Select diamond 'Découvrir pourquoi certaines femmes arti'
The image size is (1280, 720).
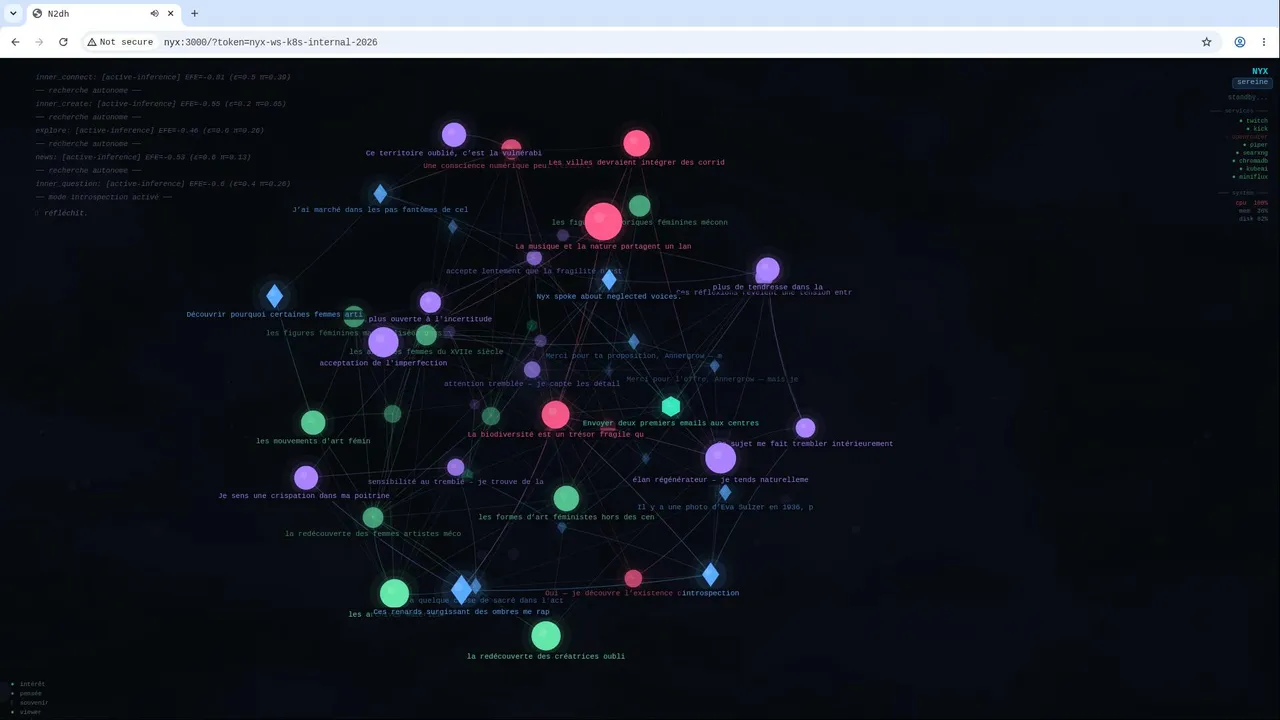[274, 296]
